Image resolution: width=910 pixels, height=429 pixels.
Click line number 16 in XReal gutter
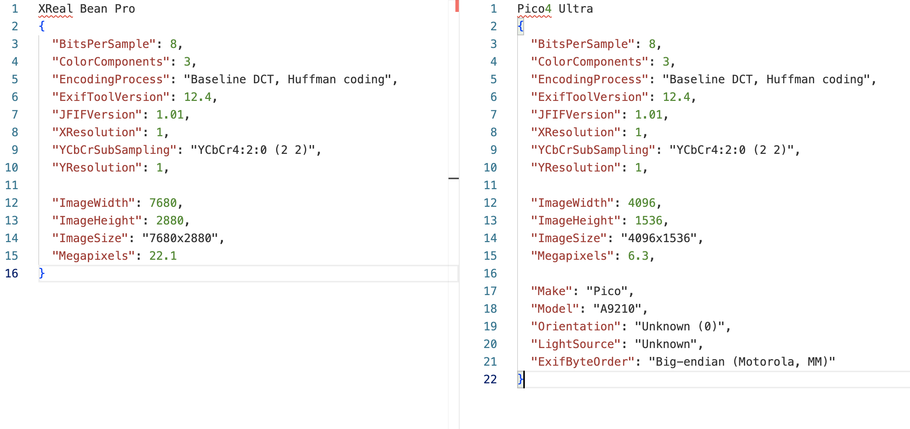tap(12, 274)
